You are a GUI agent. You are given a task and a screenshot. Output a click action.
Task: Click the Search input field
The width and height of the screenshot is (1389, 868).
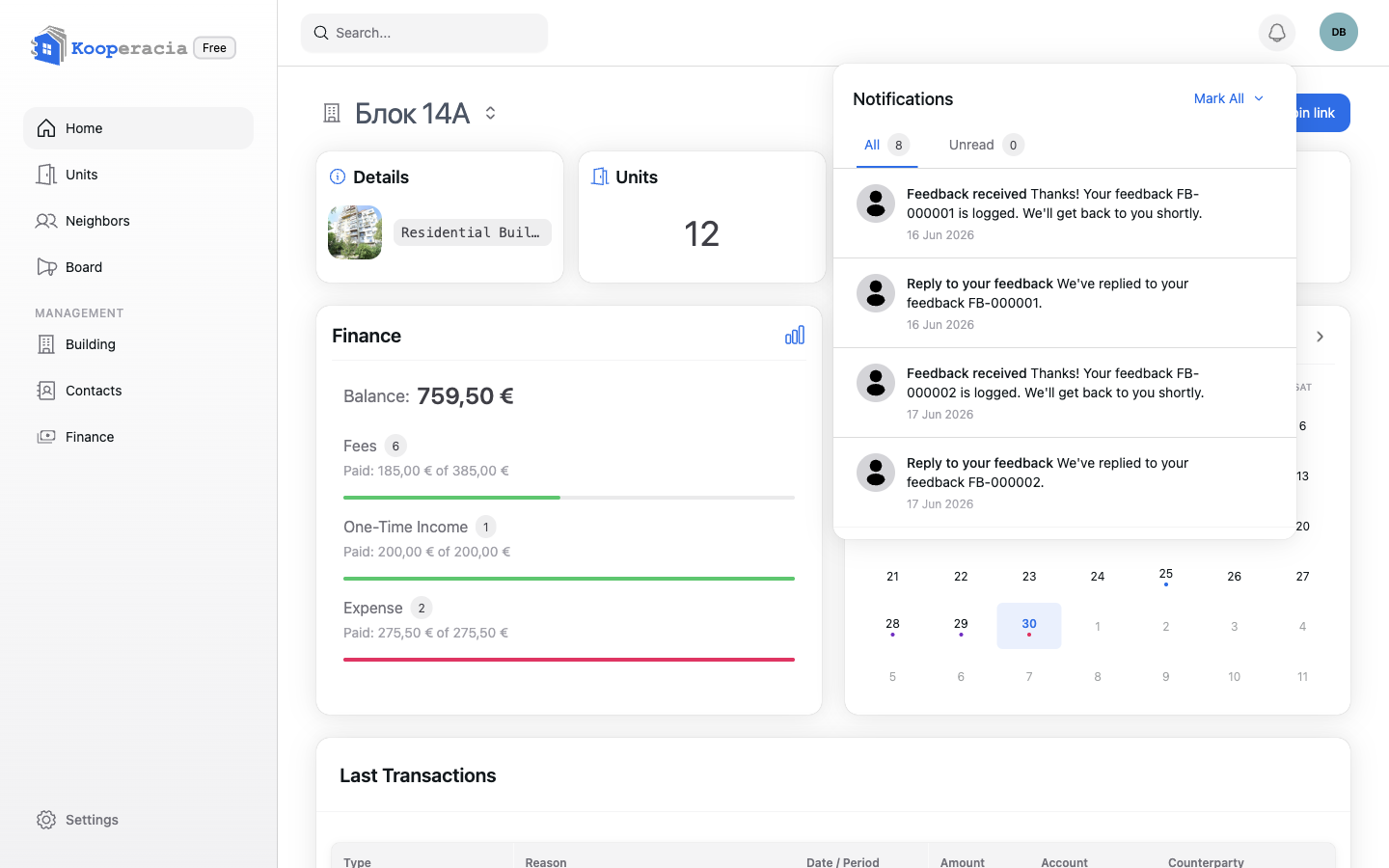click(424, 33)
